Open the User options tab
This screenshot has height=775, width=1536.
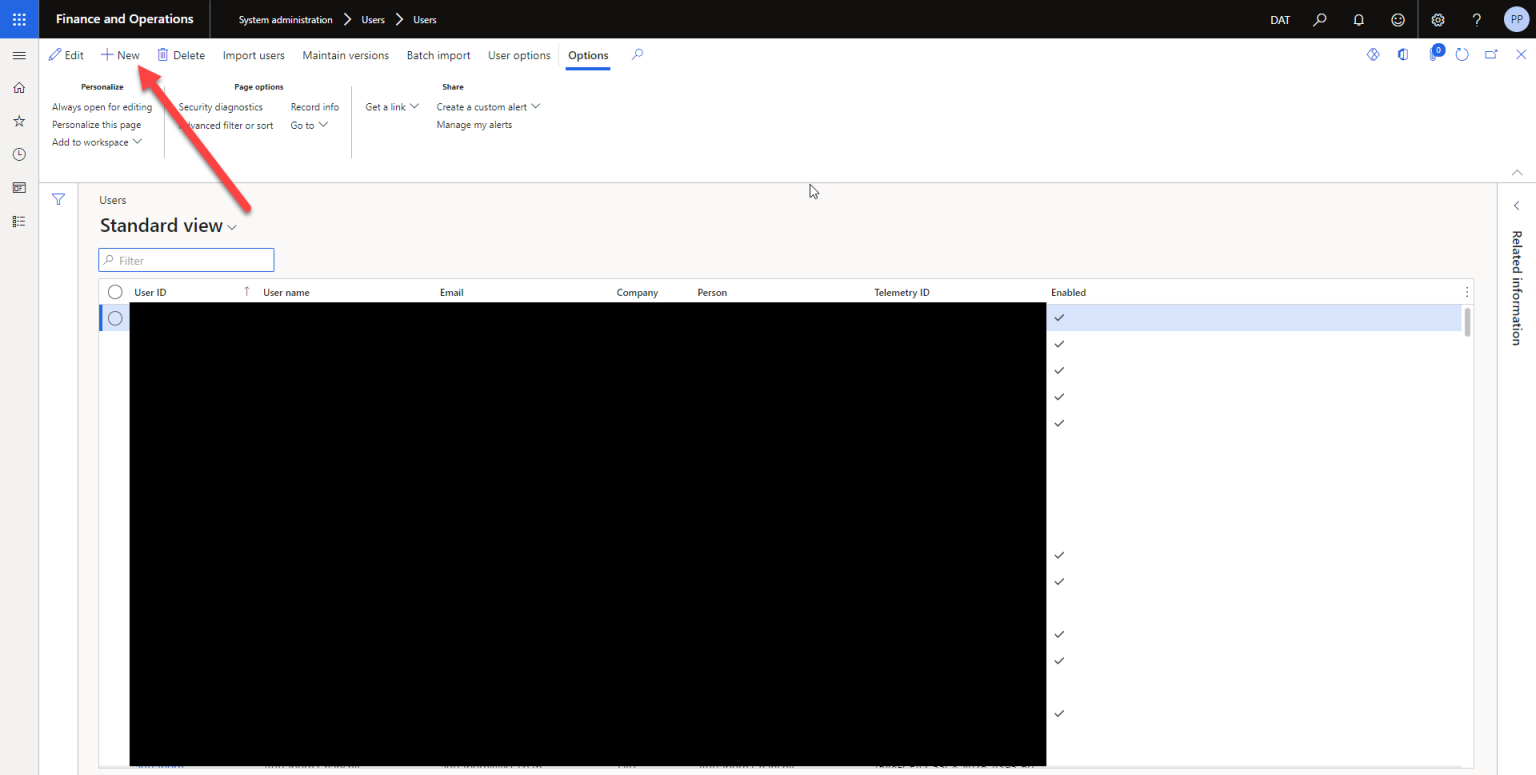pyautogui.click(x=519, y=55)
